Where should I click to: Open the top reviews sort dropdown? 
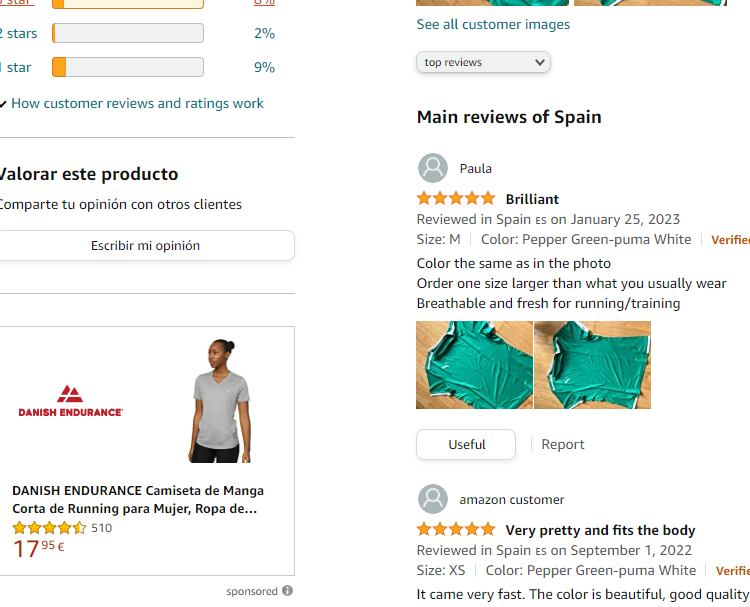pyautogui.click(x=483, y=62)
